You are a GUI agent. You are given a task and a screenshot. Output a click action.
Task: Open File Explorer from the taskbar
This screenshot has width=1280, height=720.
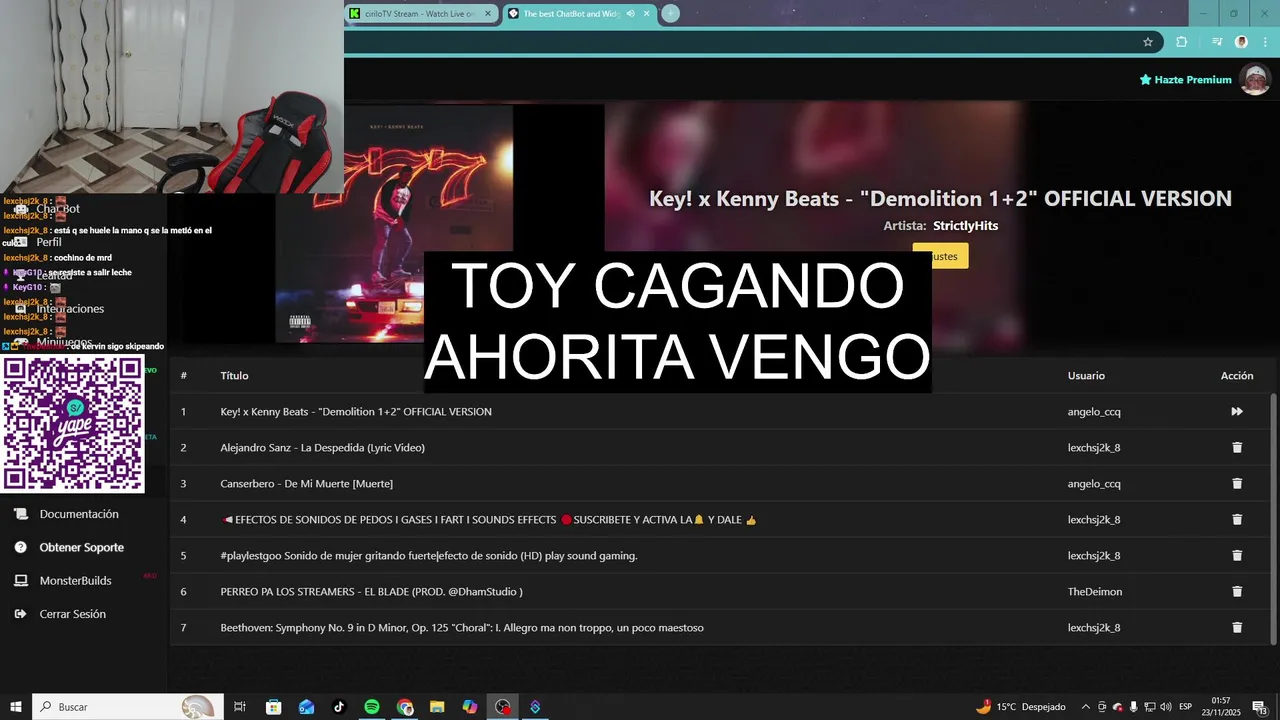[x=437, y=707]
